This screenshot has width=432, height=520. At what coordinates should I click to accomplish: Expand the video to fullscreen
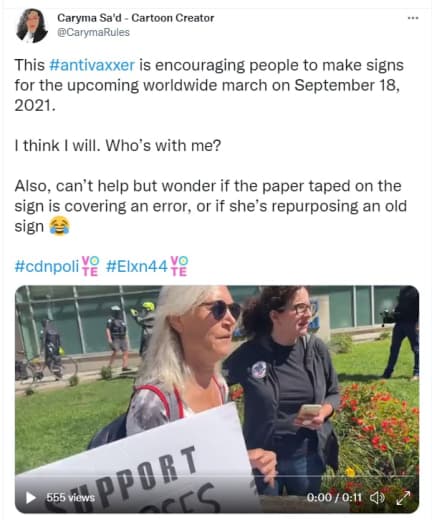403,498
